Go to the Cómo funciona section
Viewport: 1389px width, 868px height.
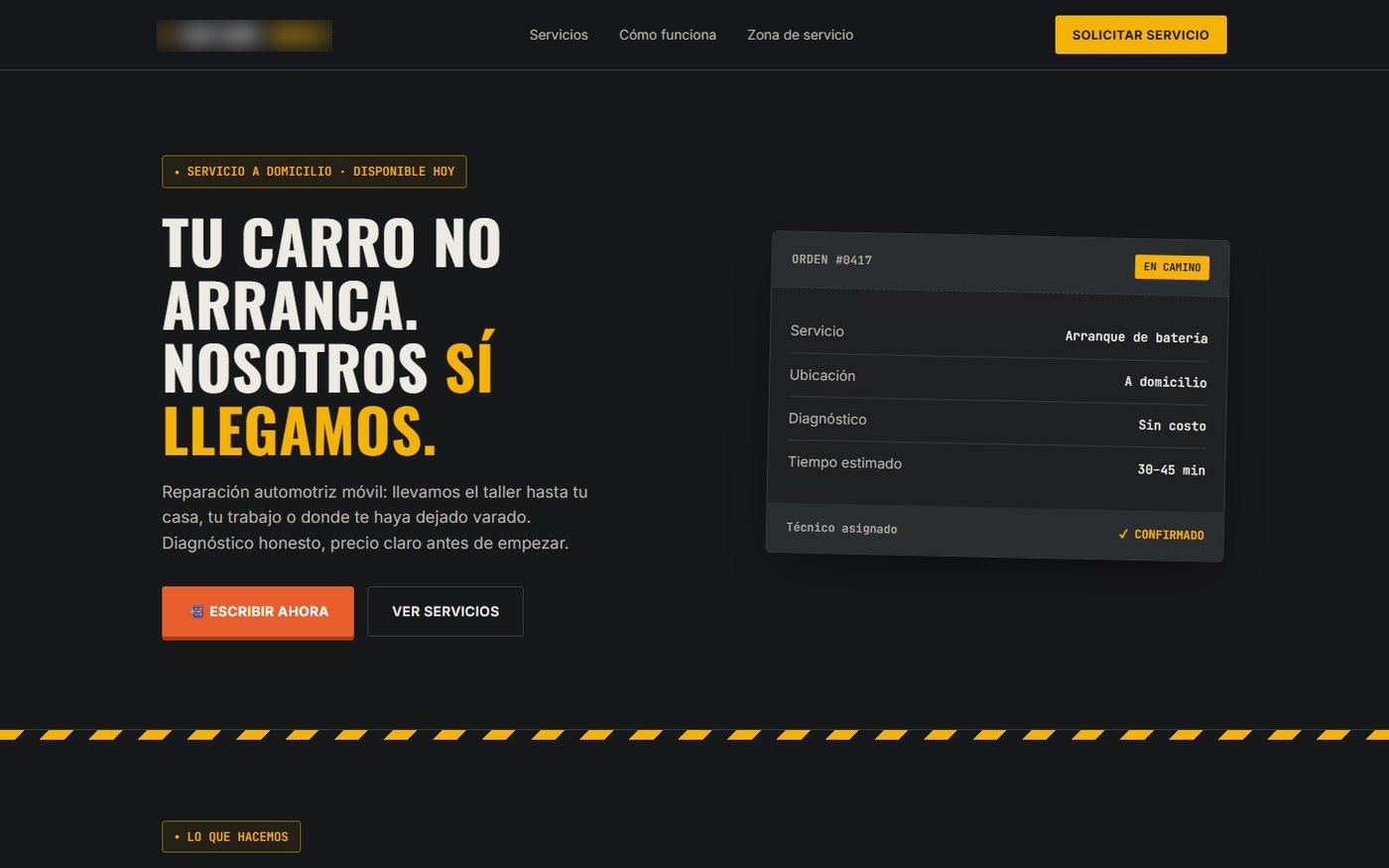pyautogui.click(x=668, y=35)
